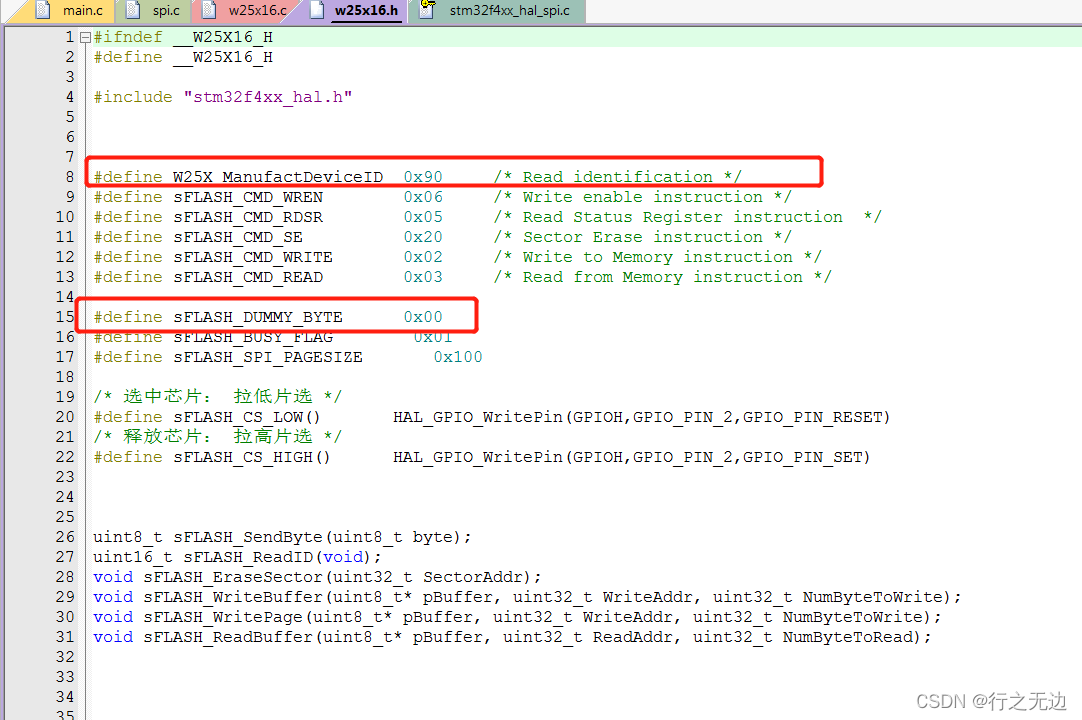This screenshot has width=1082, height=720.
Task: Click sFLASH_SPI_PAGESIZE macro name
Action: coord(268,358)
